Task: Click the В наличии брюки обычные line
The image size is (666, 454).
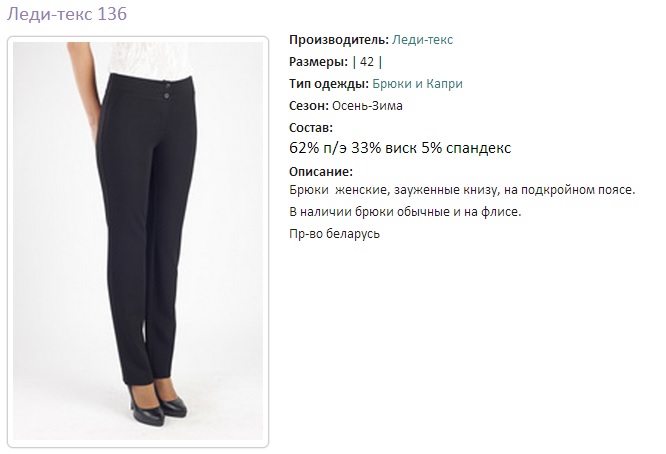Action: coord(405,211)
